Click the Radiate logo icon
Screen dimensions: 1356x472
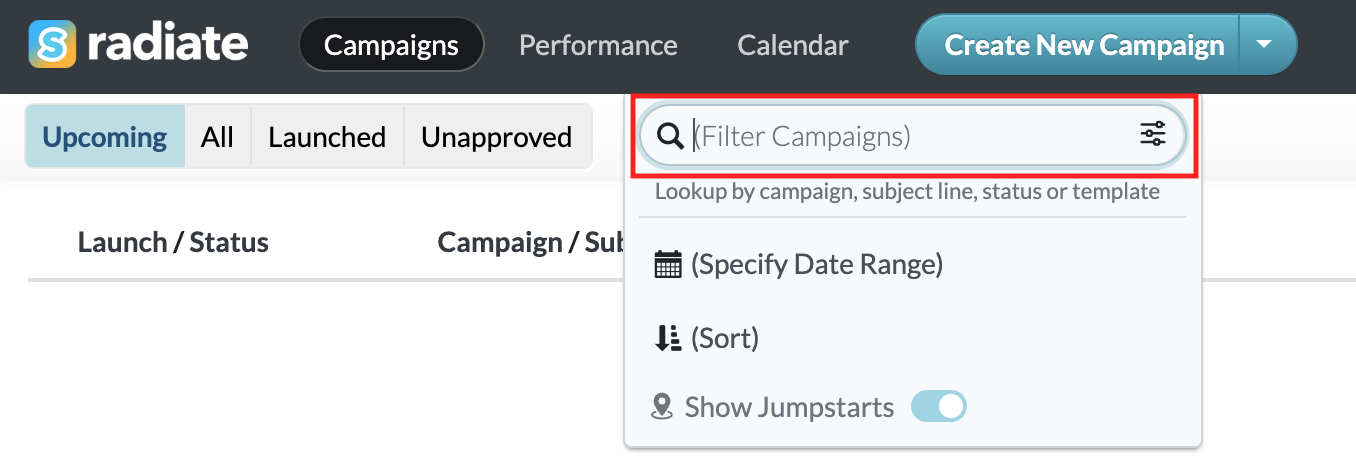coord(52,45)
